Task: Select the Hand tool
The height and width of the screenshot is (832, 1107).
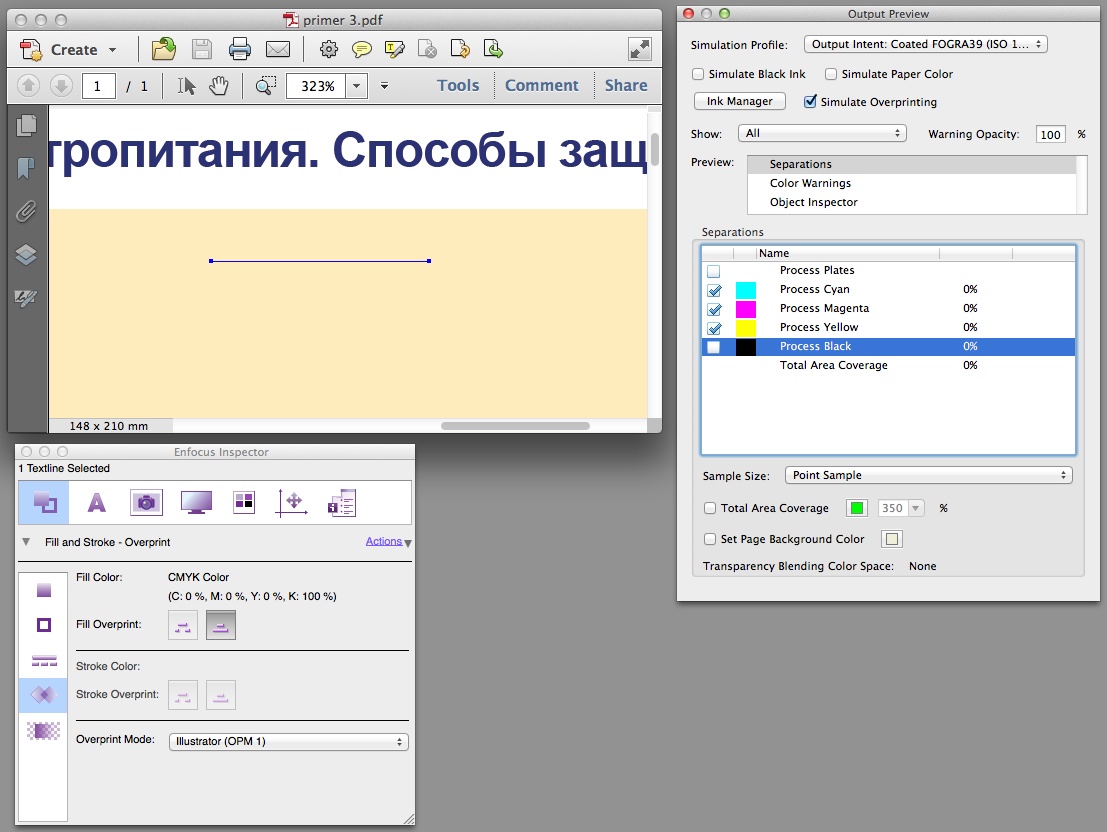Action: pyautogui.click(x=219, y=85)
